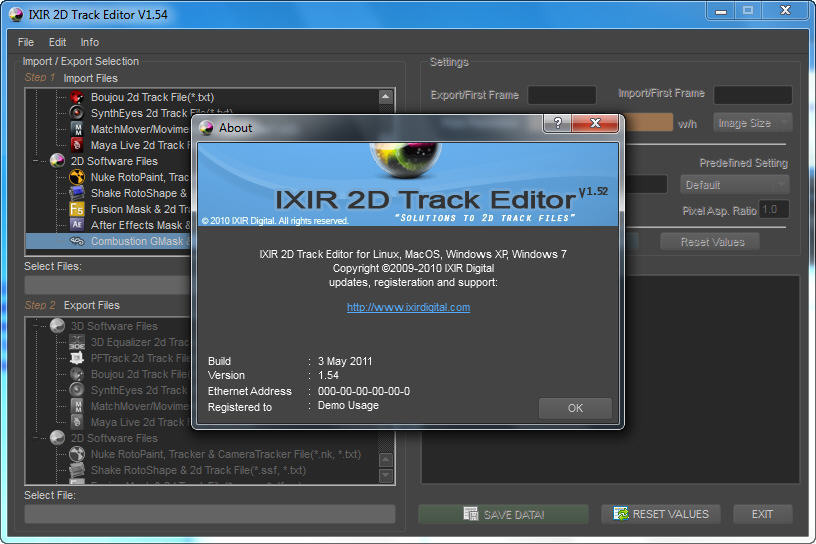Click the small Reset Values button in Settings
Viewport: 816px width, 544px height.
pos(710,242)
